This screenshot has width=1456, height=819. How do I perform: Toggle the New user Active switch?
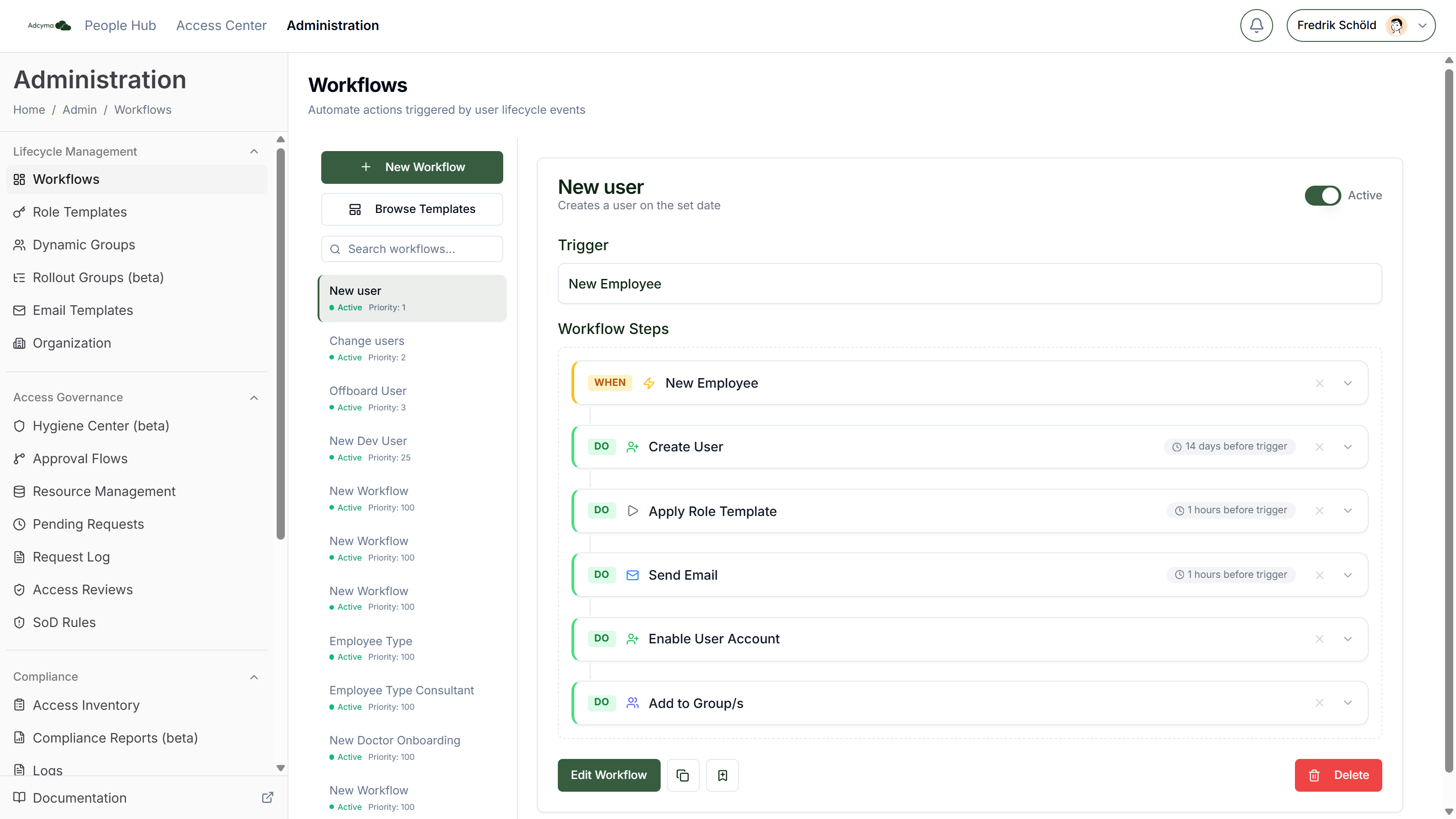click(1323, 195)
